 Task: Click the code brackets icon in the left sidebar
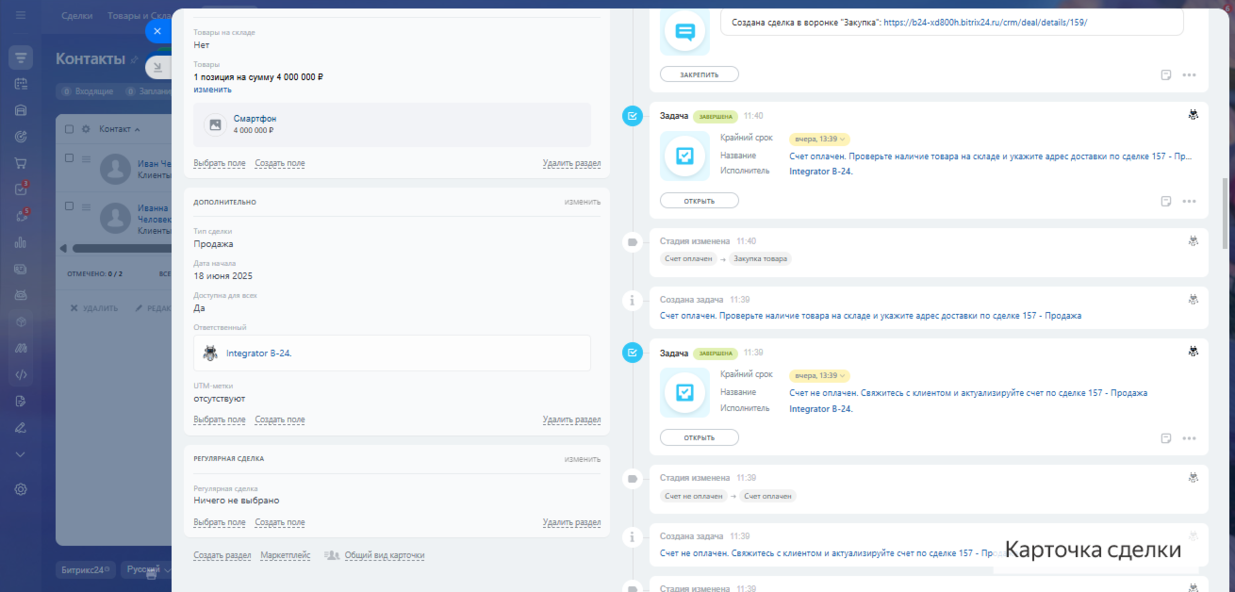click(x=21, y=375)
